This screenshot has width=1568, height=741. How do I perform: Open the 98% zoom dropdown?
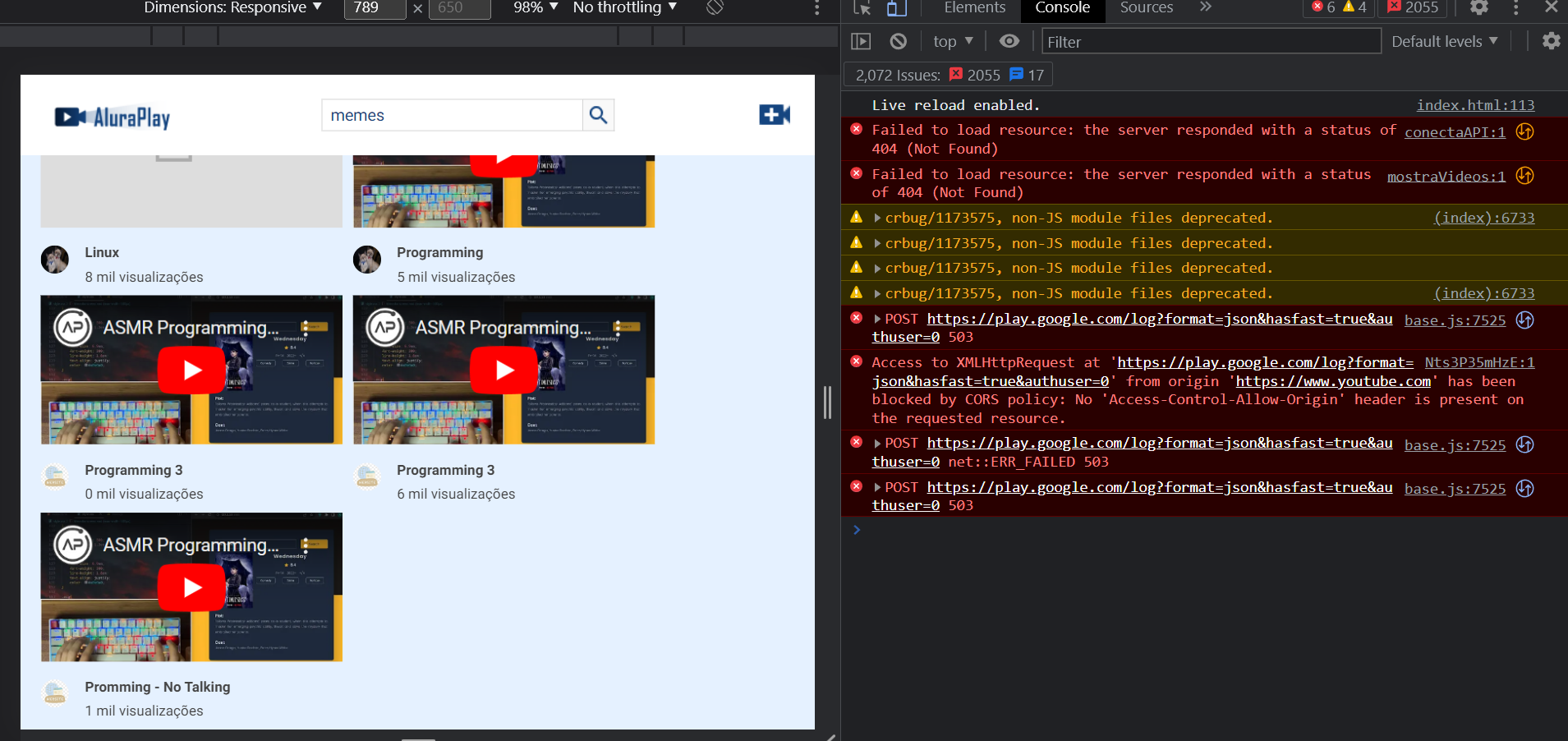pos(536,7)
